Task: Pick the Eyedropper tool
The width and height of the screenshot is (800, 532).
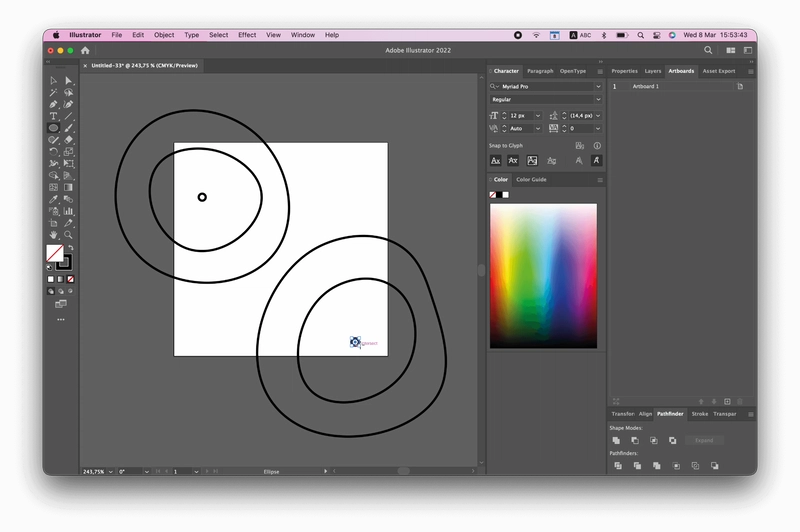Action: click(53, 199)
